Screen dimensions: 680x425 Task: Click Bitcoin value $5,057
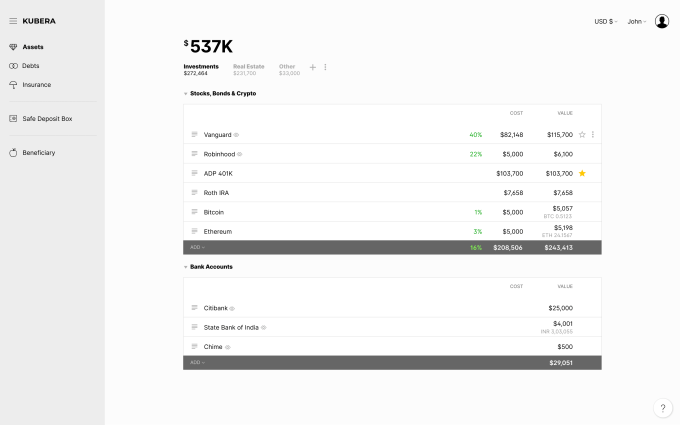pyautogui.click(x=562, y=209)
